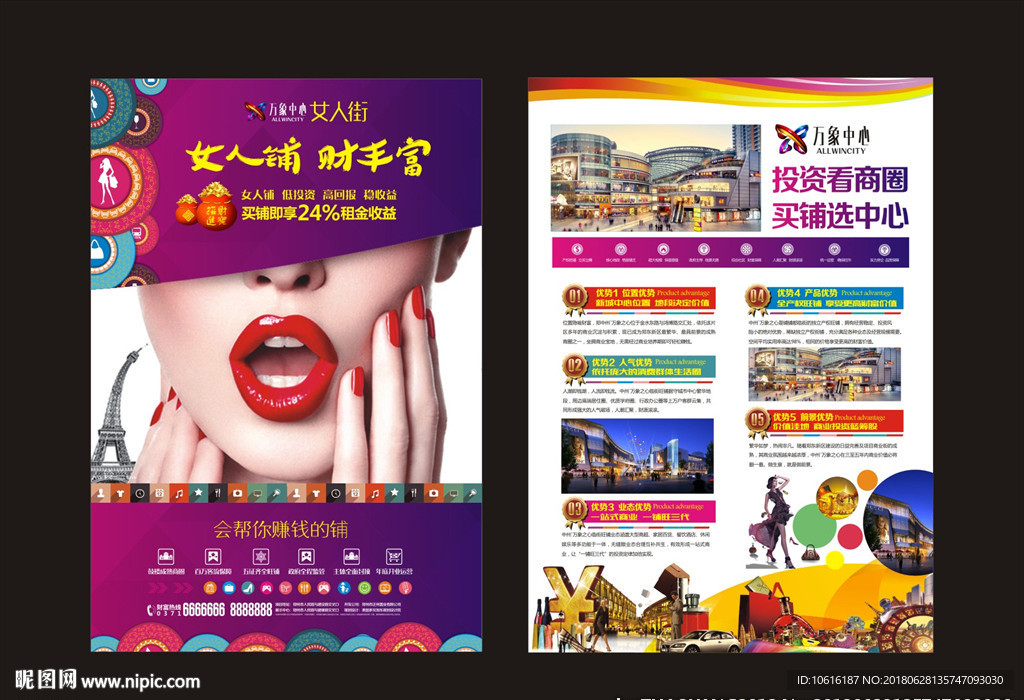Select the 买铺选中心 heading
The width and height of the screenshot is (1024, 700).
point(840,215)
